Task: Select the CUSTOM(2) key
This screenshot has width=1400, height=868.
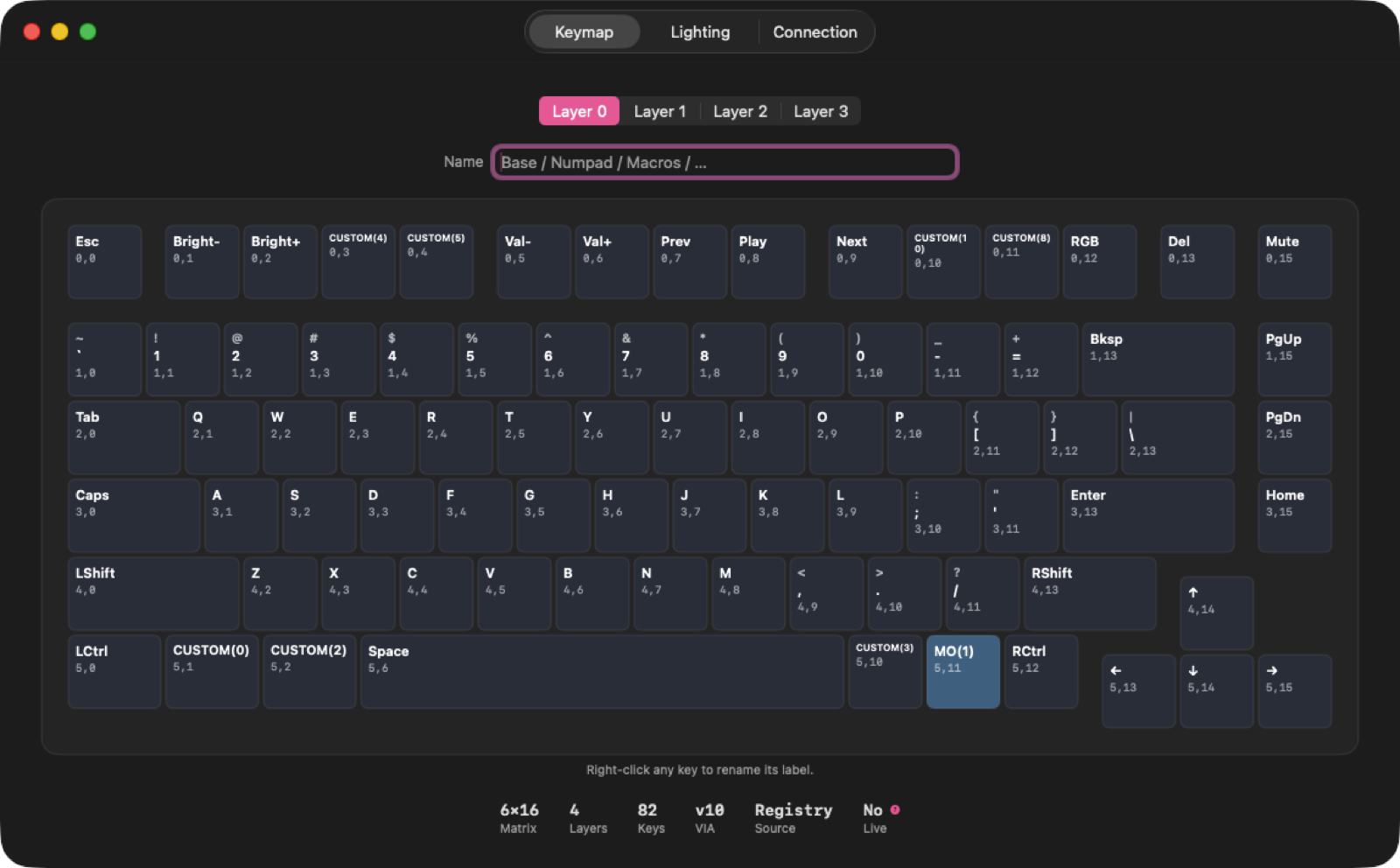Action: (310, 671)
